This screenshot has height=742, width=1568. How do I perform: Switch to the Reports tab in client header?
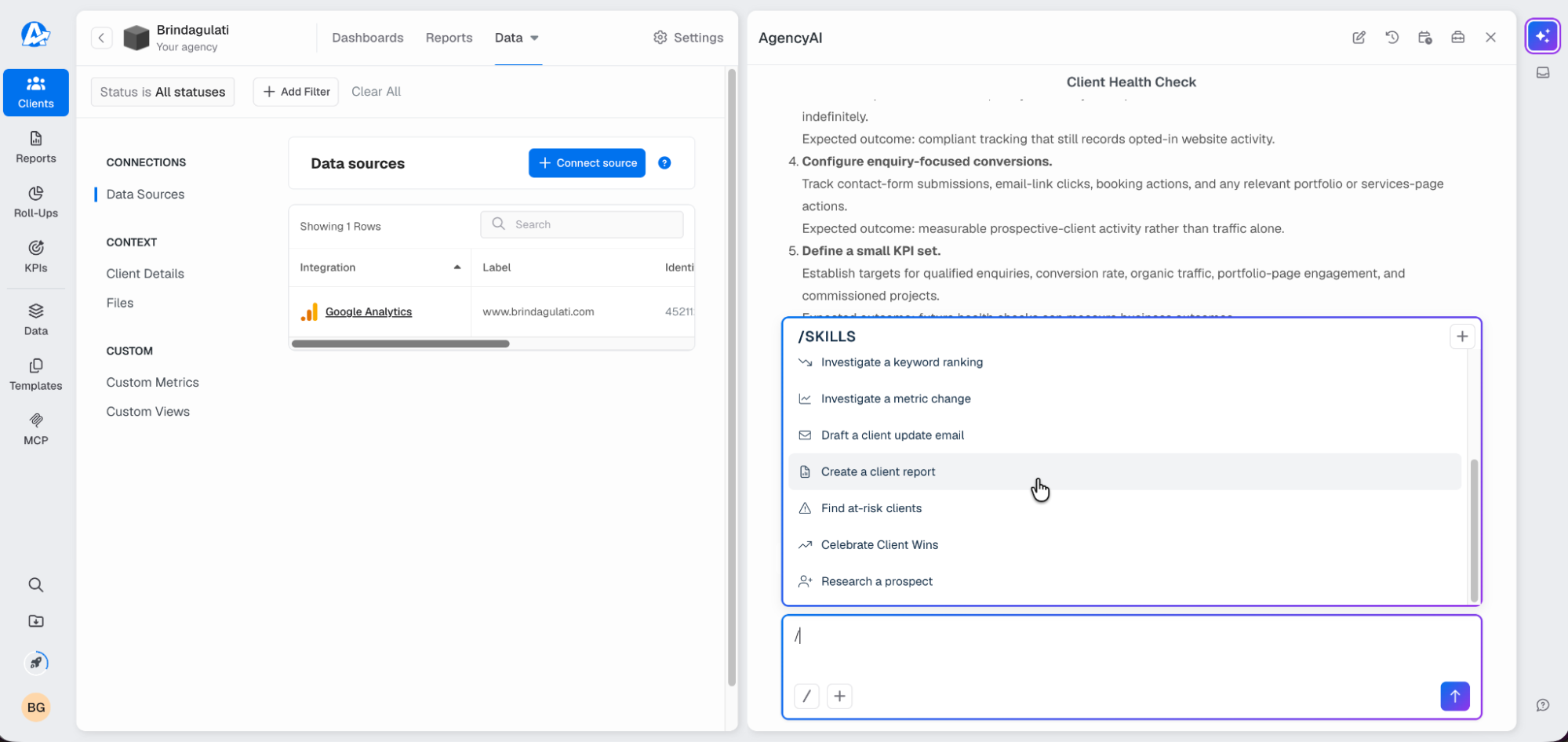point(449,38)
